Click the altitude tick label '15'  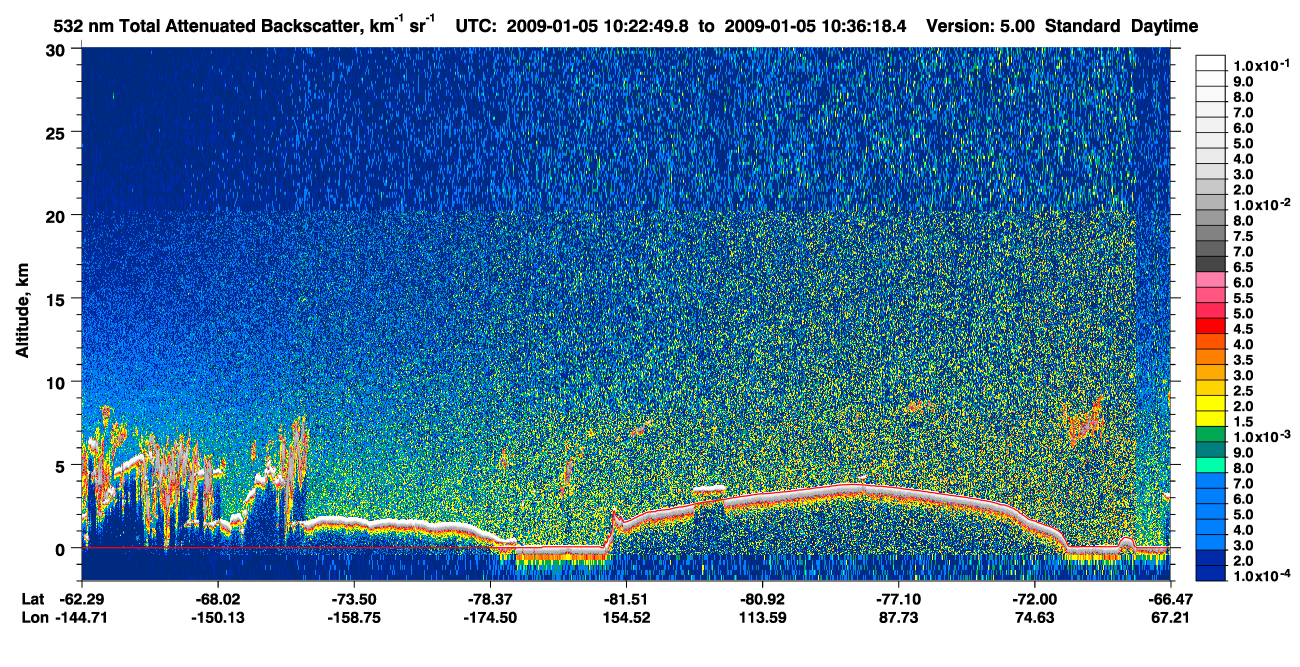[x=58, y=298]
